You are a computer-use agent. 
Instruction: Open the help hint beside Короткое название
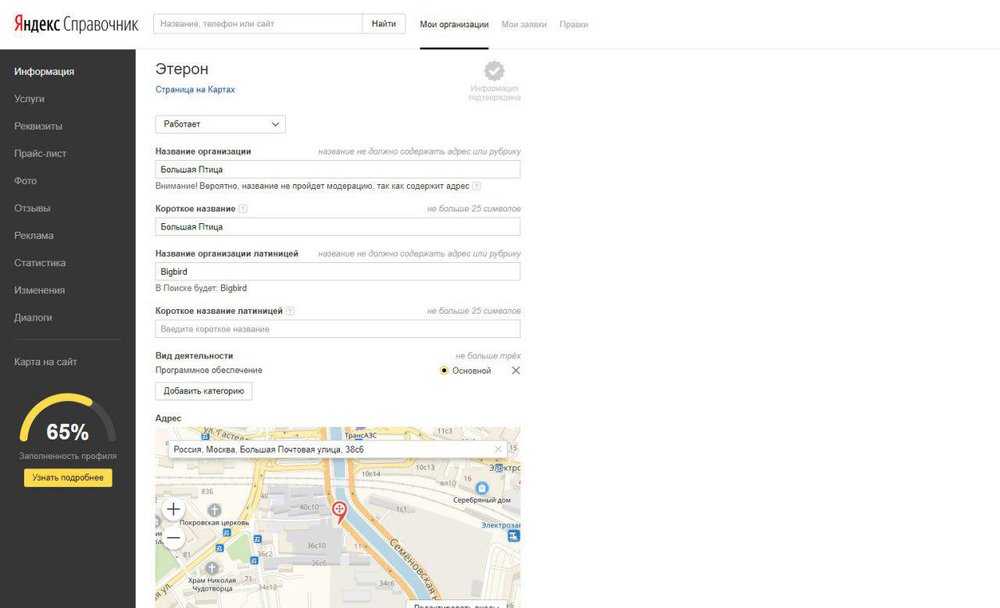pos(243,209)
